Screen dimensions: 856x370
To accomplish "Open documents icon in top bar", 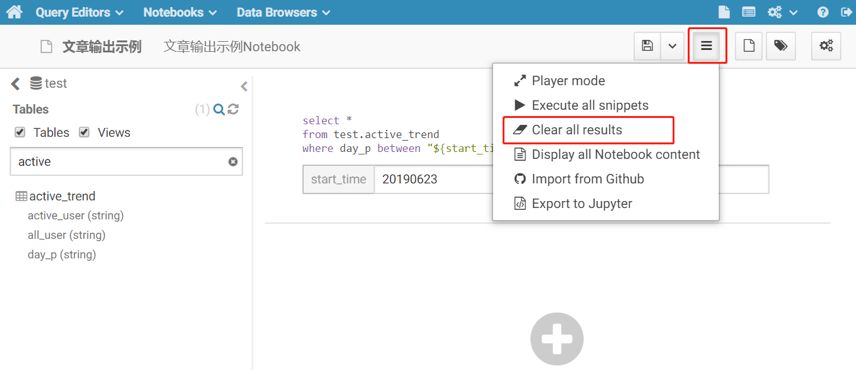I will coord(724,12).
